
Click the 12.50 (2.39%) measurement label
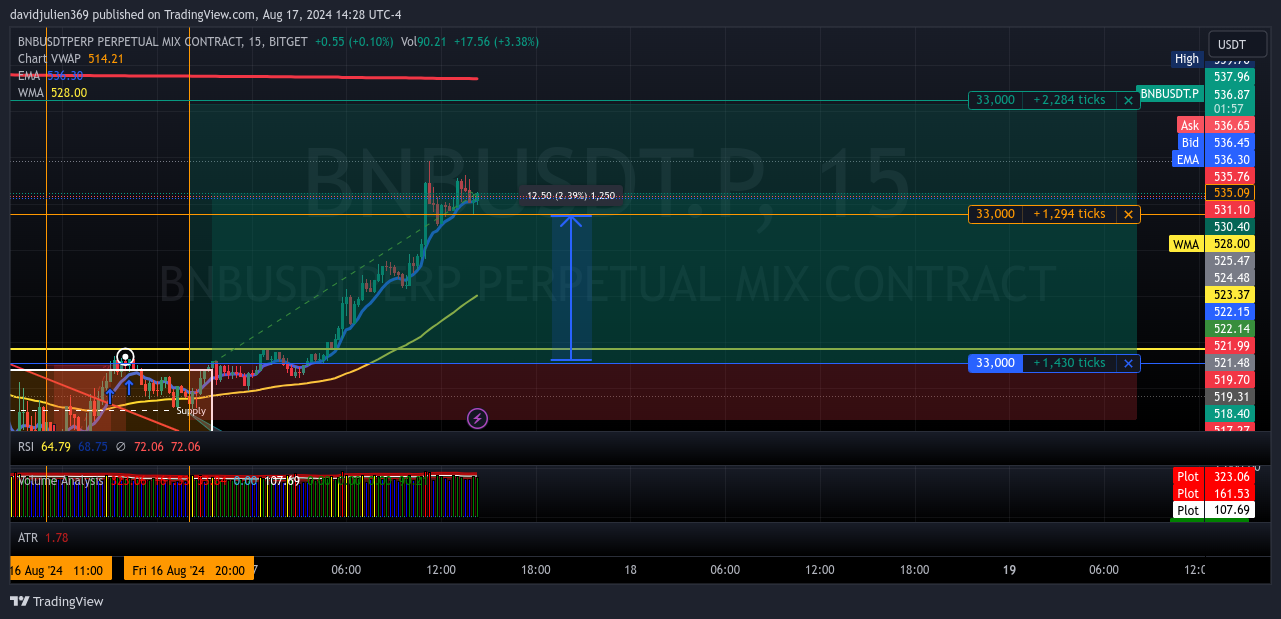coord(571,196)
